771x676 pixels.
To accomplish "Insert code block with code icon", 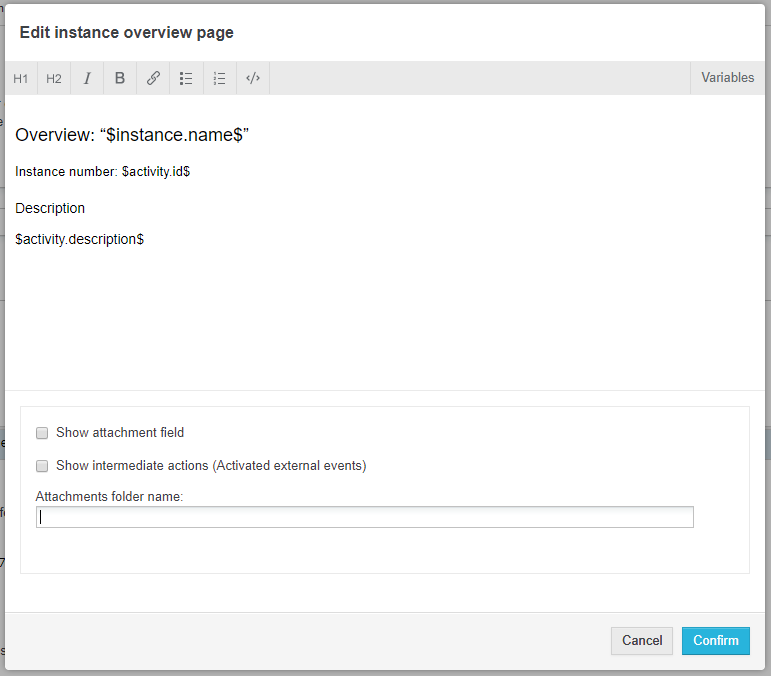I will point(253,78).
